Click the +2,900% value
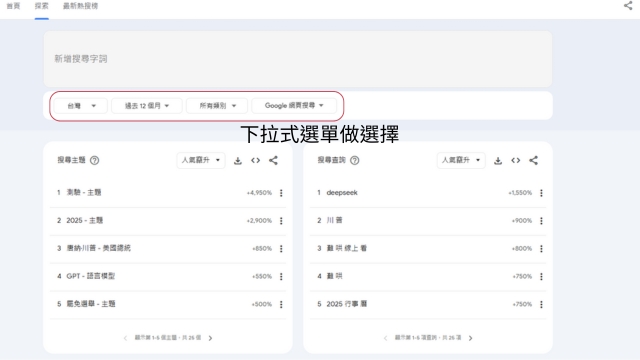The image size is (640, 360). click(259, 221)
